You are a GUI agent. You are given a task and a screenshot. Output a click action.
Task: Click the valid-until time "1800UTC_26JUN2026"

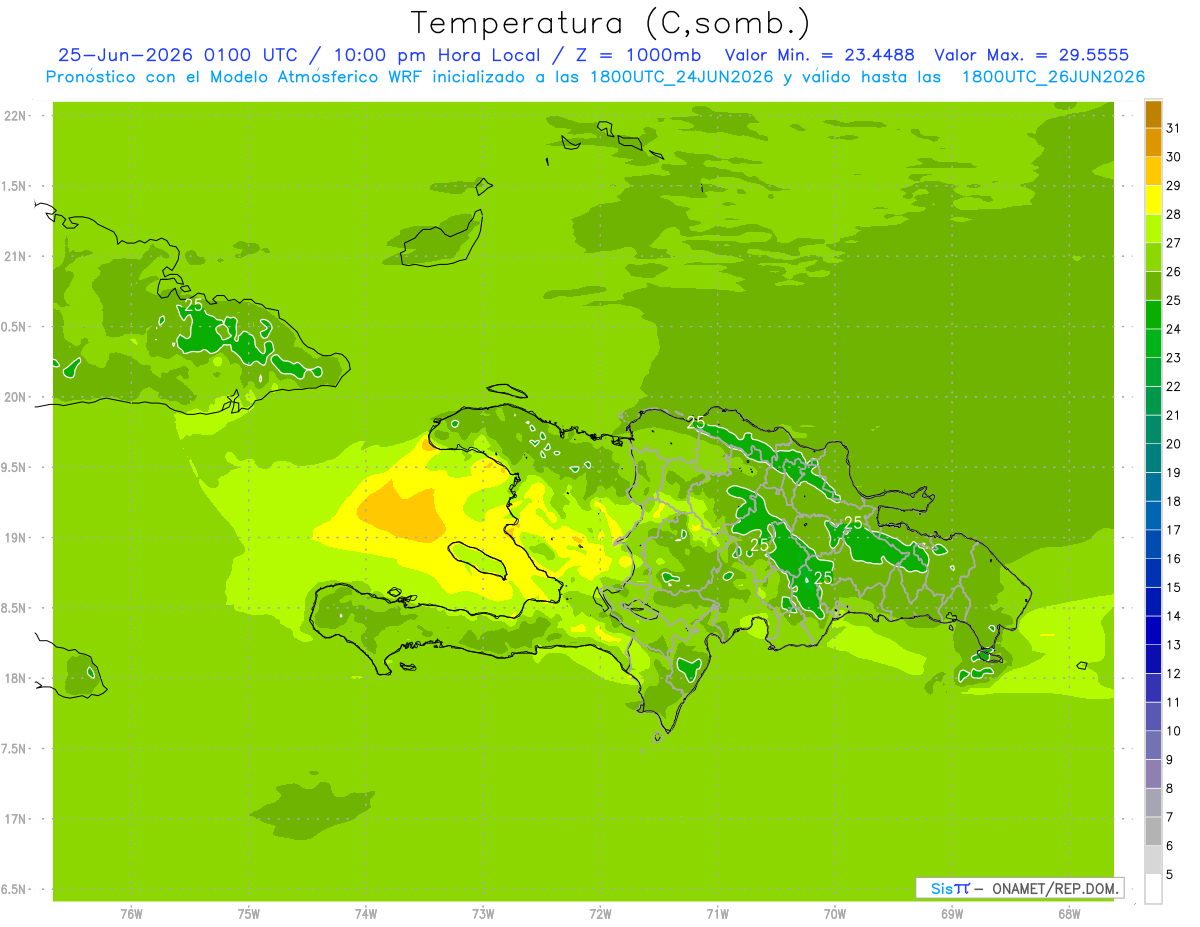click(1053, 77)
